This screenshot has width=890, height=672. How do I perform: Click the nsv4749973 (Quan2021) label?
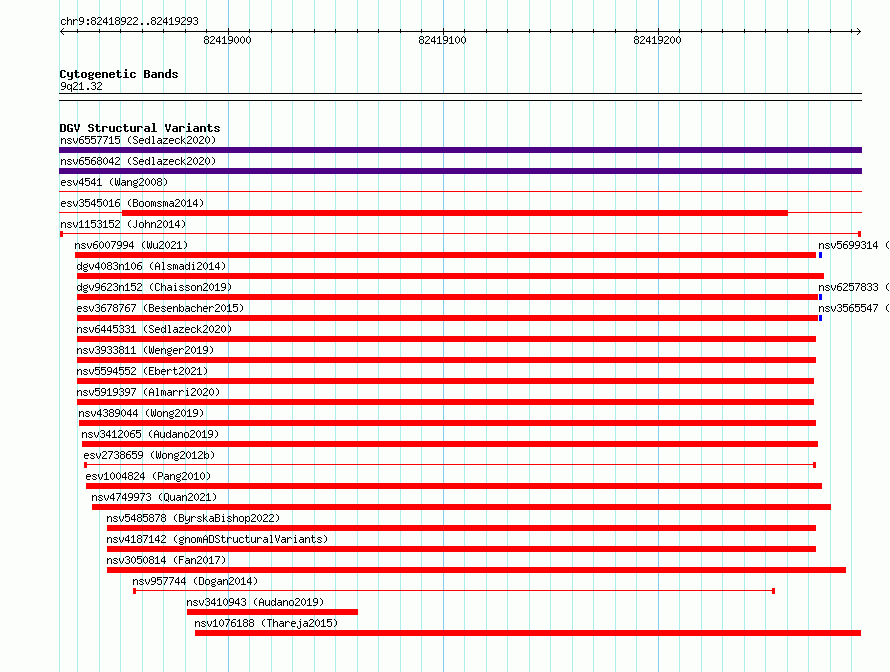(154, 497)
